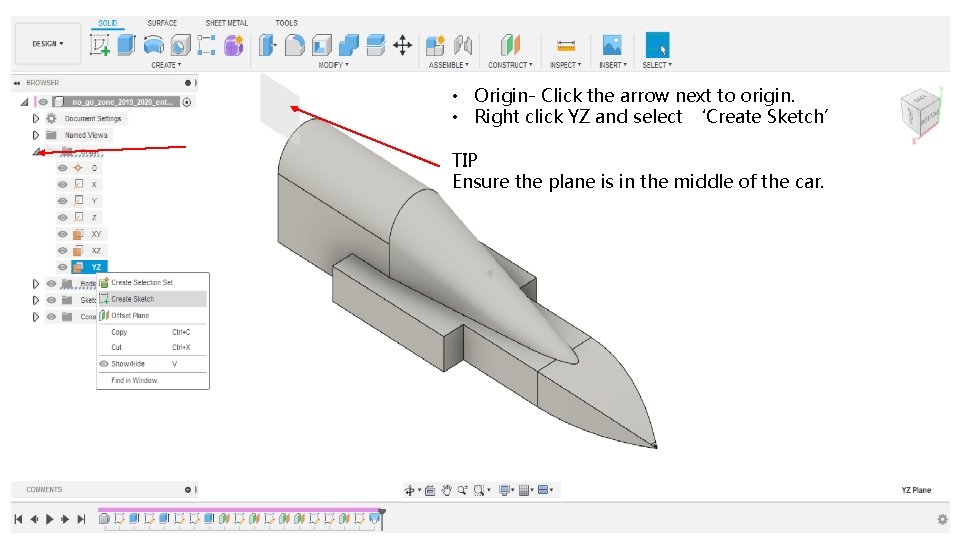Click the Look At icon in navigation bar
The height and width of the screenshot is (540, 960).
pos(430,490)
